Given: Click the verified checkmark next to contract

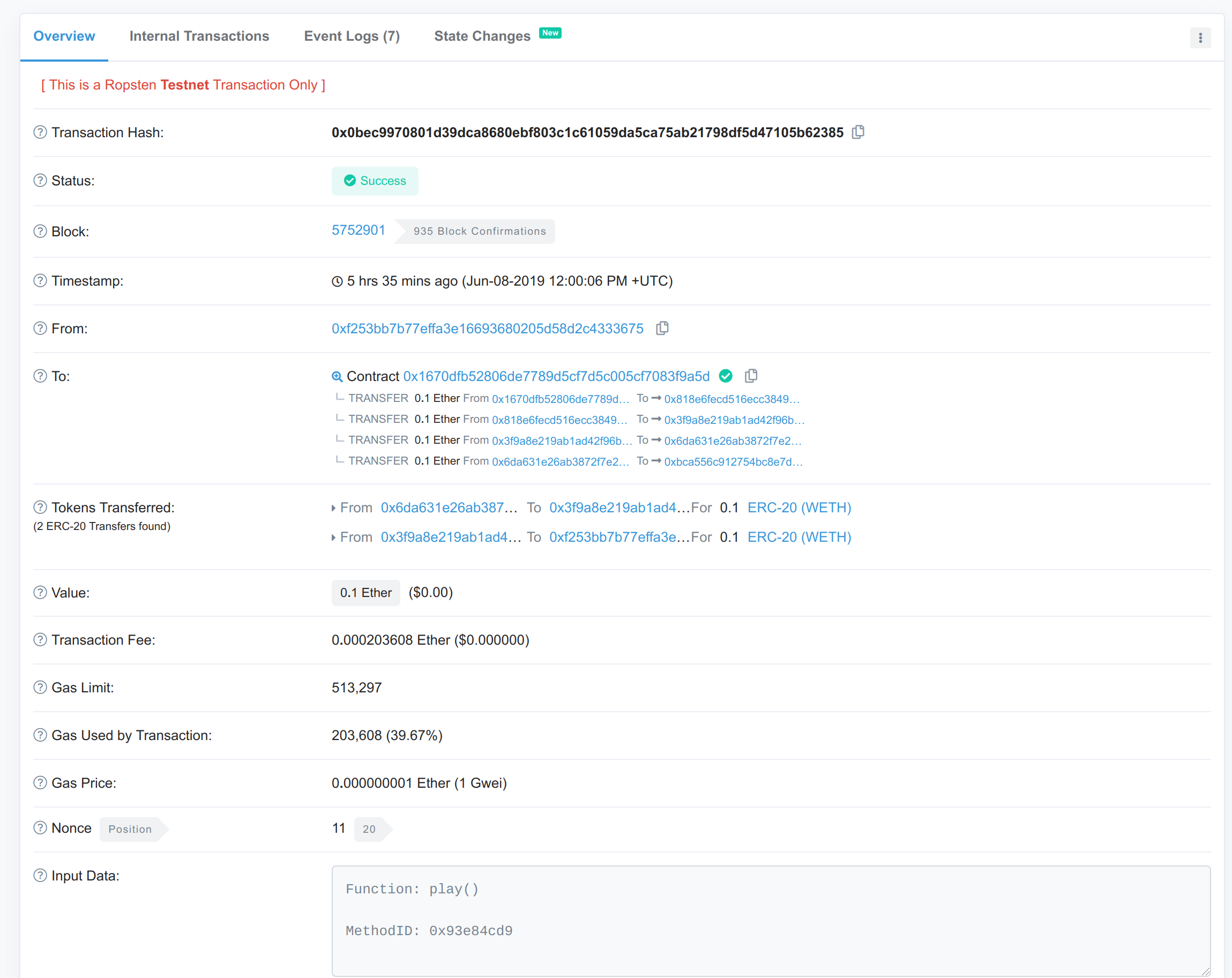Looking at the screenshot, I should (x=725, y=376).
